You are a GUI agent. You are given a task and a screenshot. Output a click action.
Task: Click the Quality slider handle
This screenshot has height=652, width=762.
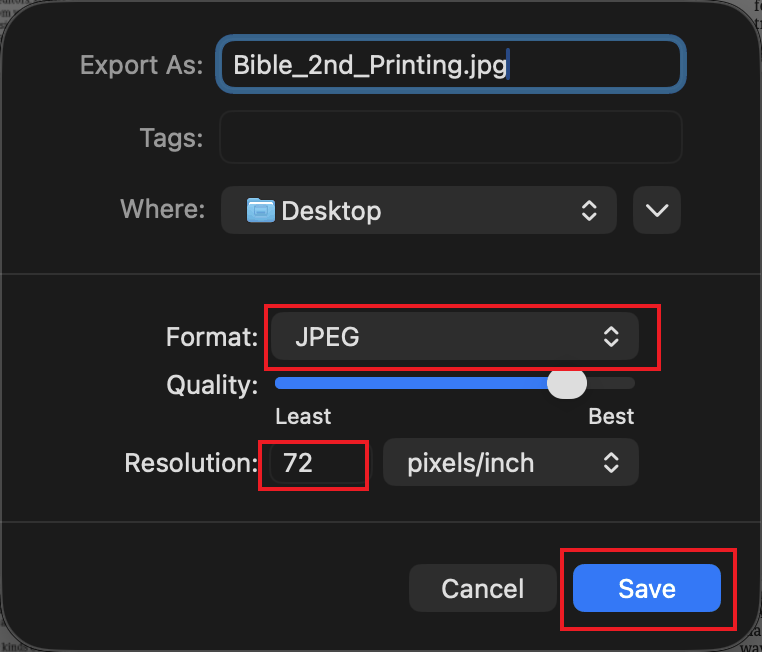(x=568, y=384)
